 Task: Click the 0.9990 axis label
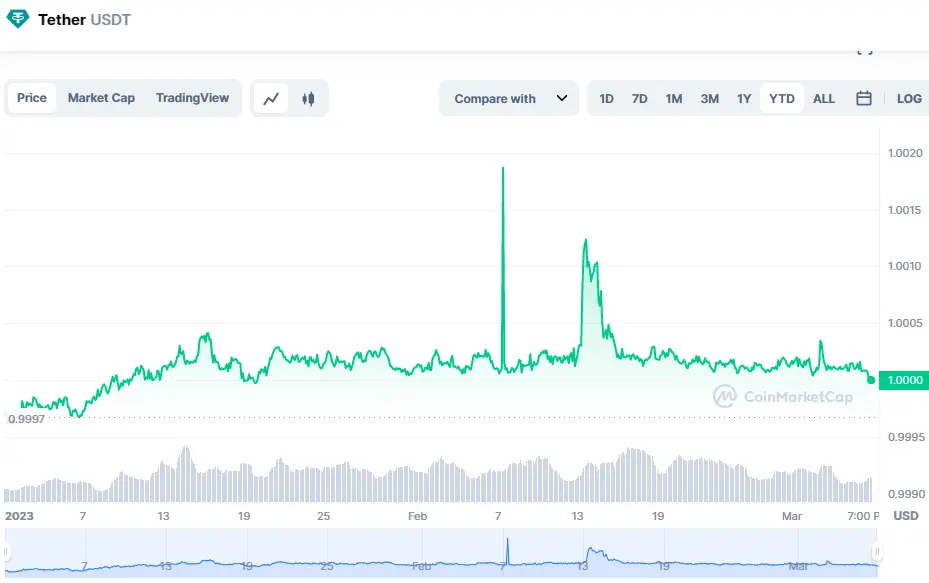coord(906,494)
